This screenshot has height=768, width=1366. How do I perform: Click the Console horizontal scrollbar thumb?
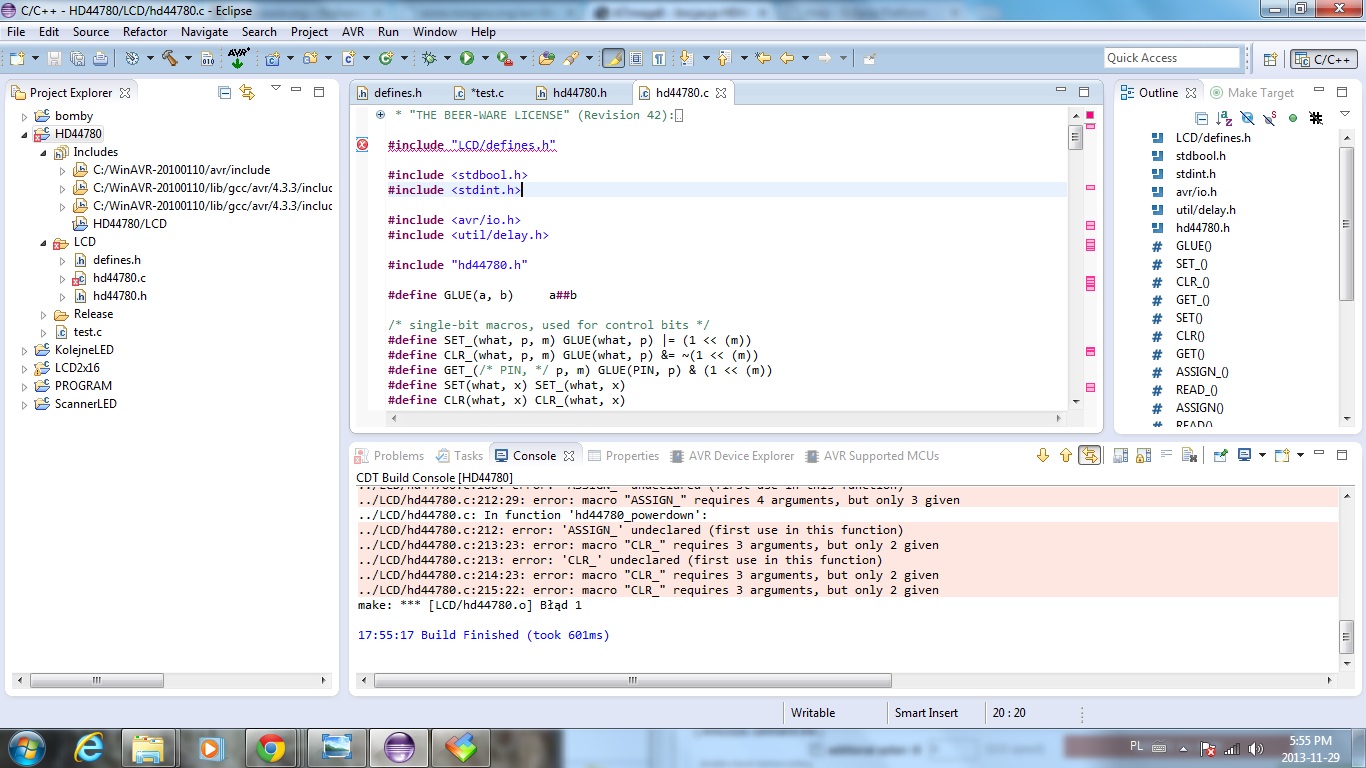click(632, 680)
